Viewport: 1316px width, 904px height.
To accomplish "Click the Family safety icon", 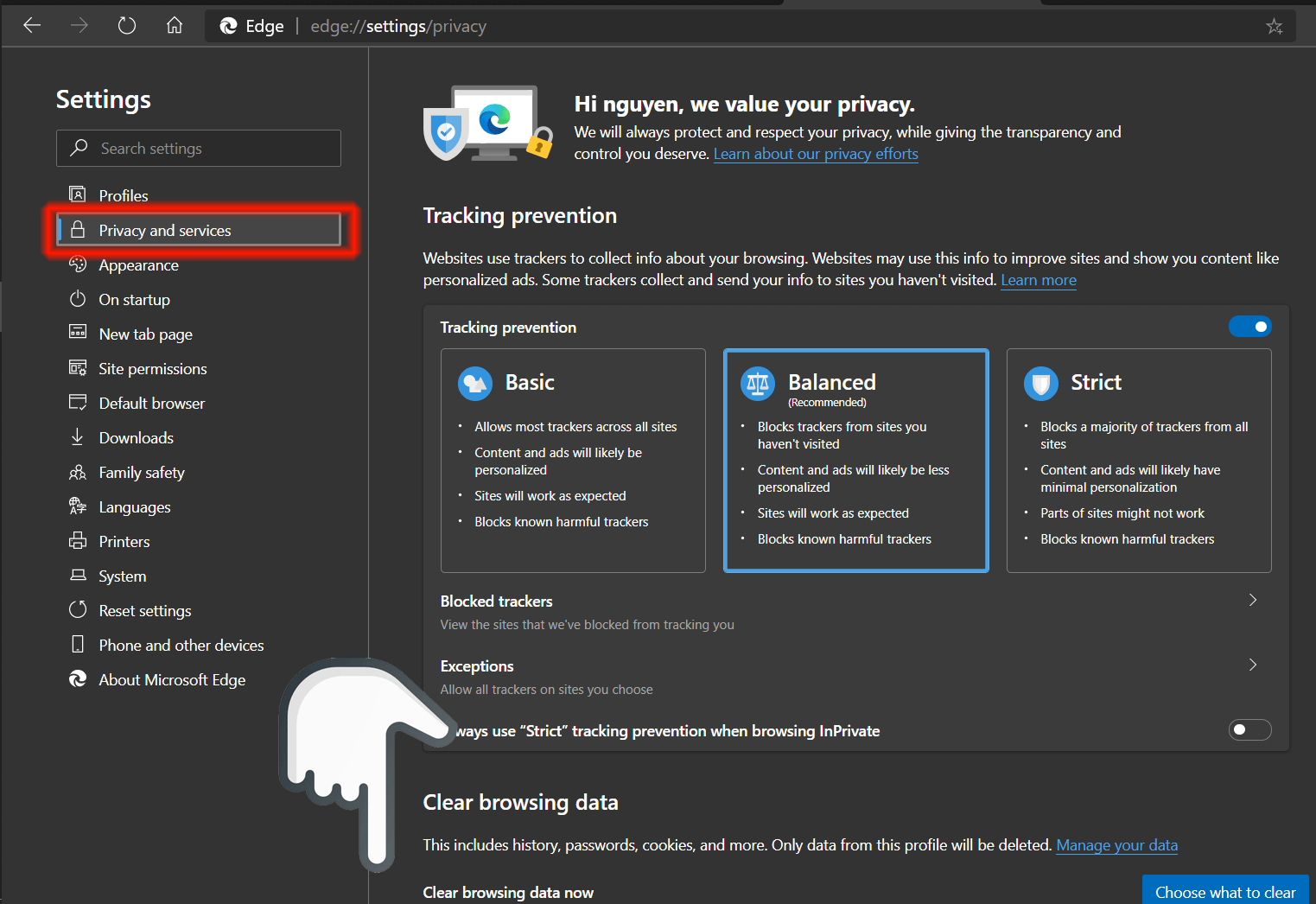I will point(78,472).
